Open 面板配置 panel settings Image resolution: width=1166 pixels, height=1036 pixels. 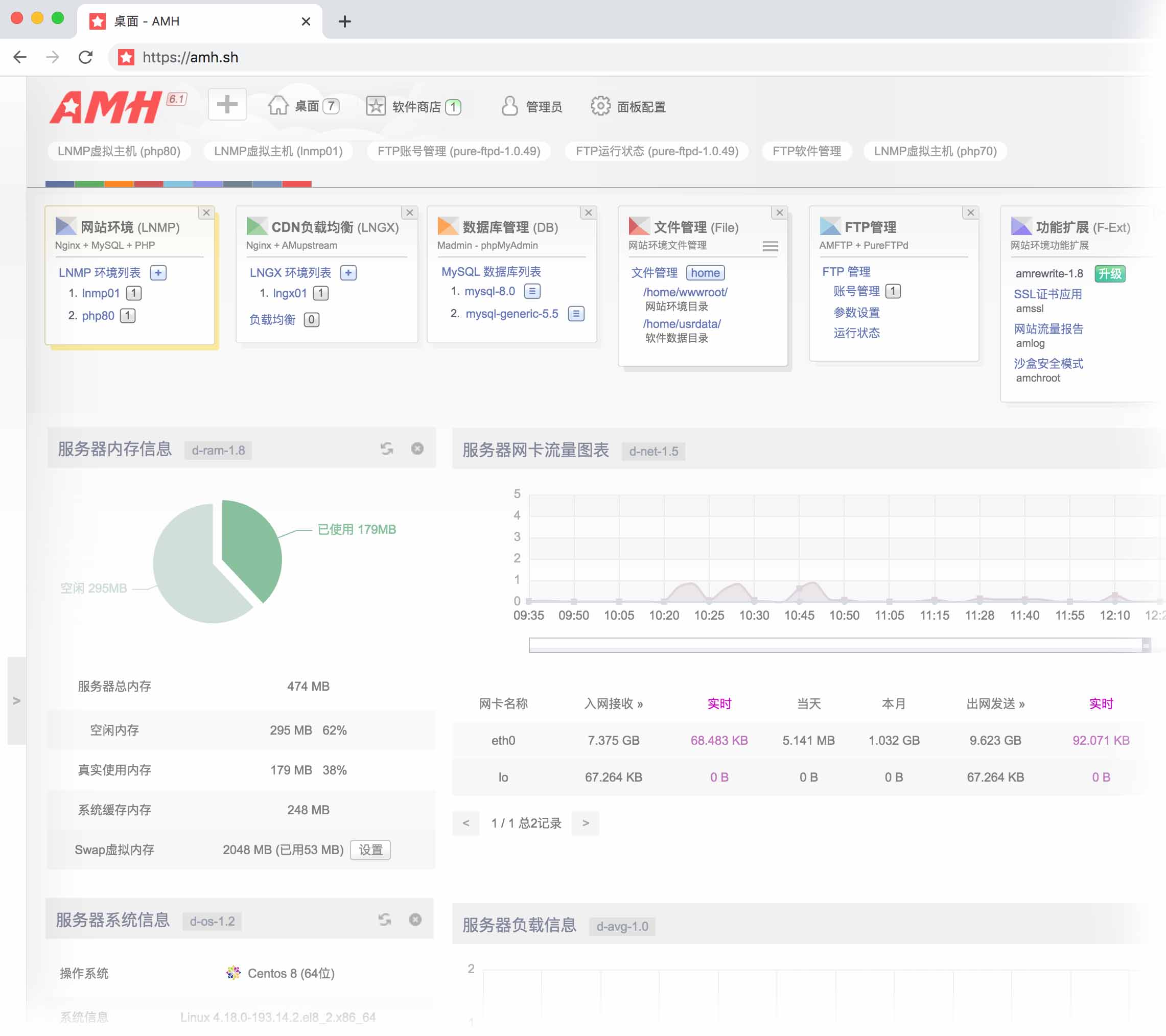pos(628,106)
